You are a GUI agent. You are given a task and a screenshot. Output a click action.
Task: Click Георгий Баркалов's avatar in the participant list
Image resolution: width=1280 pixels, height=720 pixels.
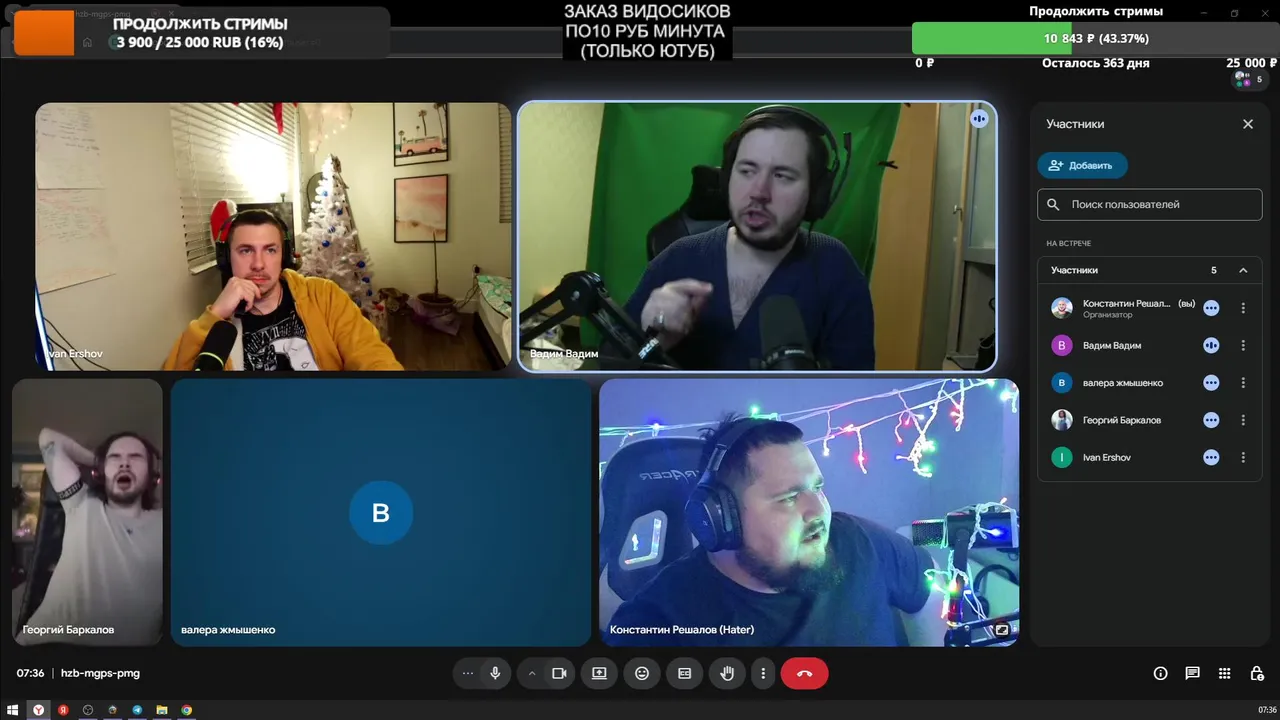(x=1062, y=420)
